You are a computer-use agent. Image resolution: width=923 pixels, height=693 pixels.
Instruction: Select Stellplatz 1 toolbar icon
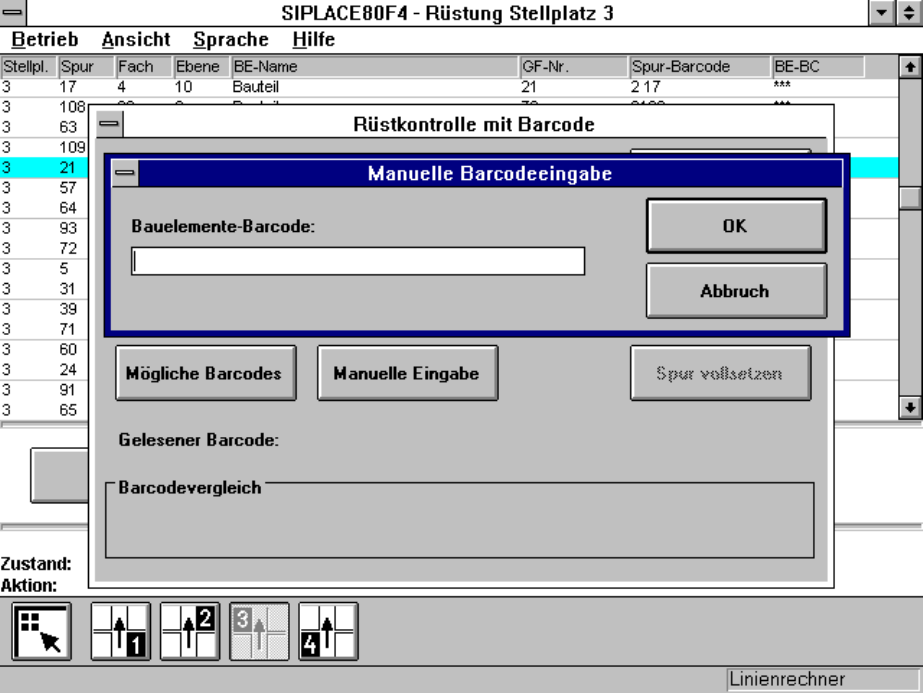pos(121,632)
